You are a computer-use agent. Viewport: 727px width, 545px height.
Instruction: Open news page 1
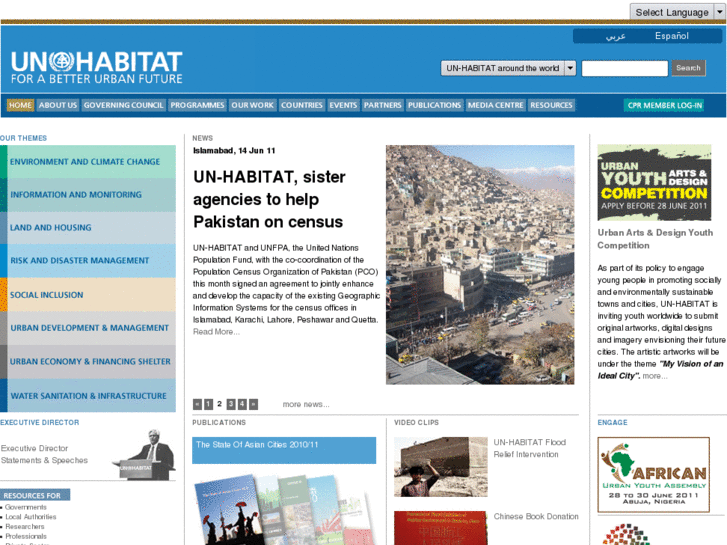(209, 404)
